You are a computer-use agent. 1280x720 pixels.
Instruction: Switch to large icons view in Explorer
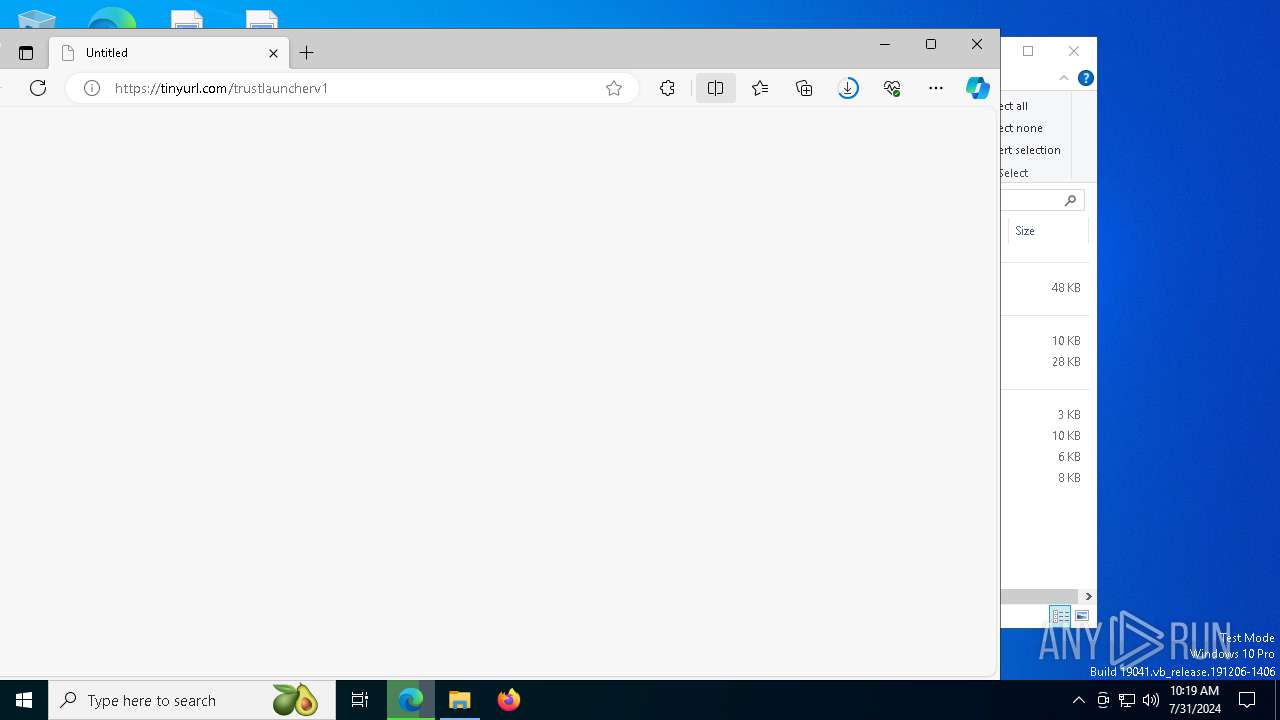1081,616
